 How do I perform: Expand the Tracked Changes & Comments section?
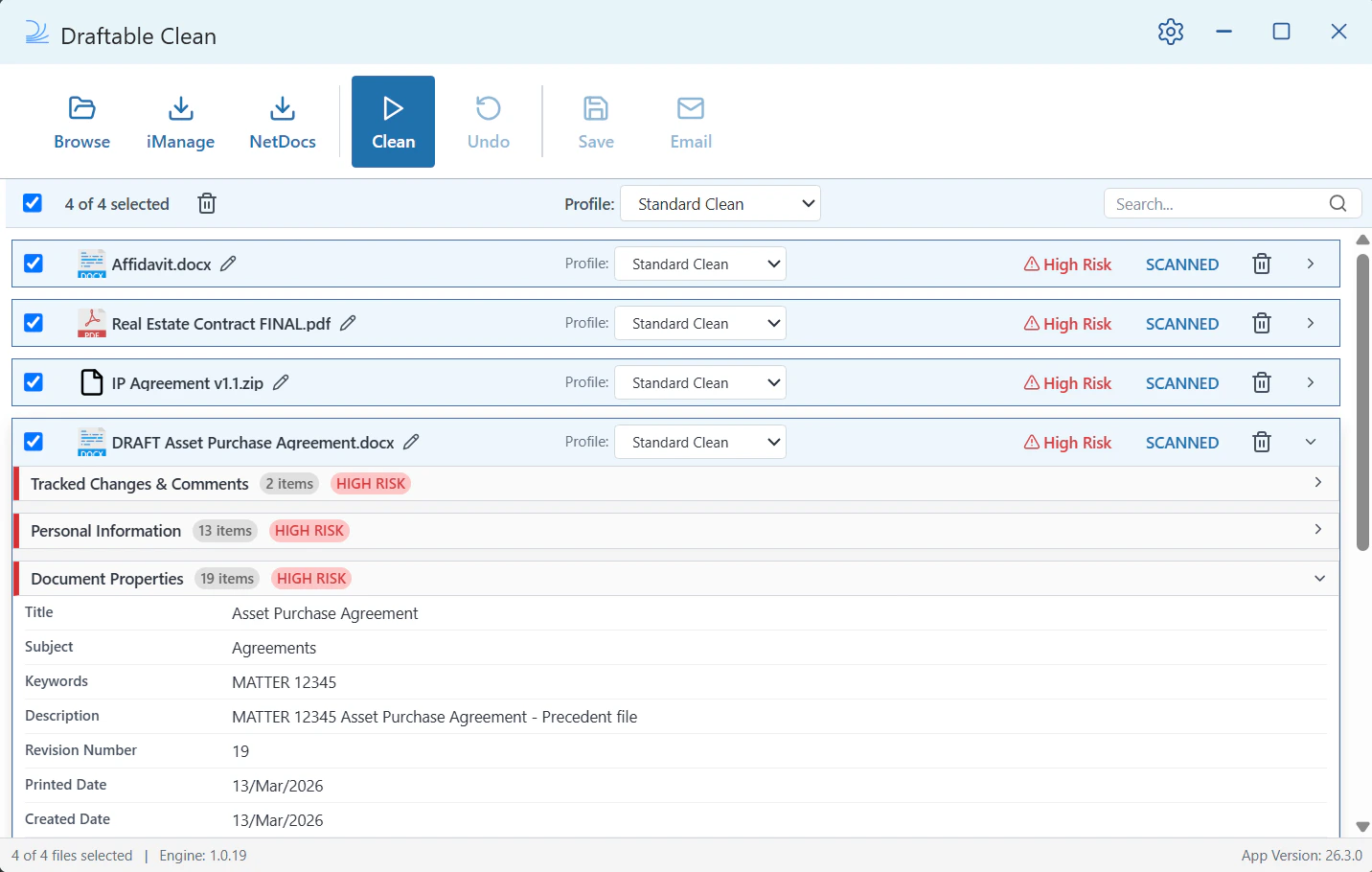(1317, 483)
